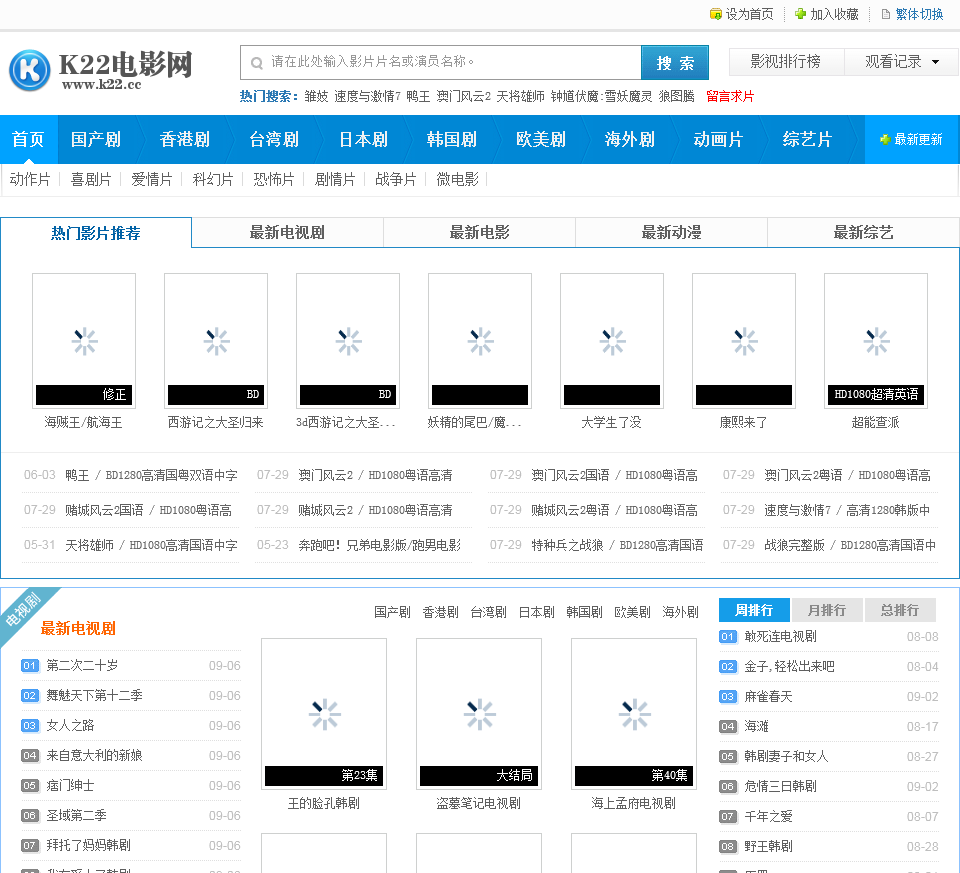Switch to the 最新动漫 tab
960x873 pixels.
point(671,233)
